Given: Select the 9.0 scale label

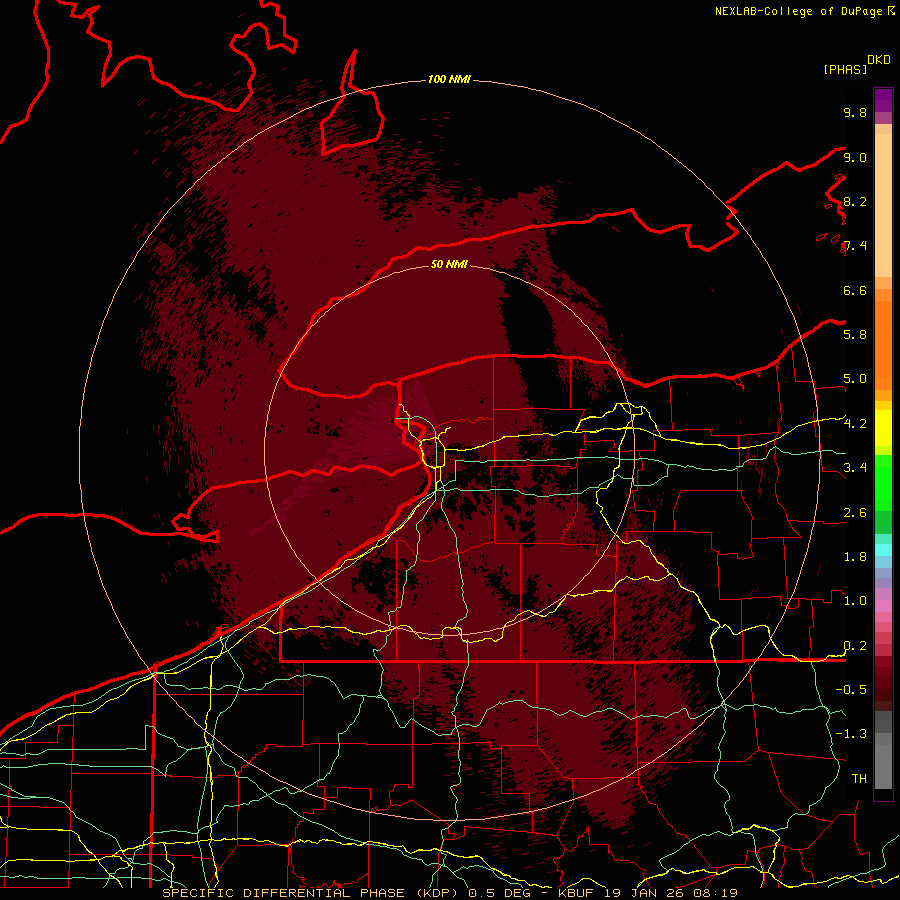Looking at the screenshot, I should pos(855,157).
